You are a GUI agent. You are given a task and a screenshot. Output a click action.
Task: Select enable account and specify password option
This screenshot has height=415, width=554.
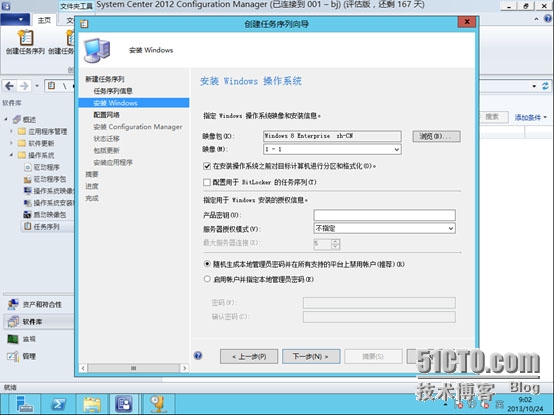point(207,279)
